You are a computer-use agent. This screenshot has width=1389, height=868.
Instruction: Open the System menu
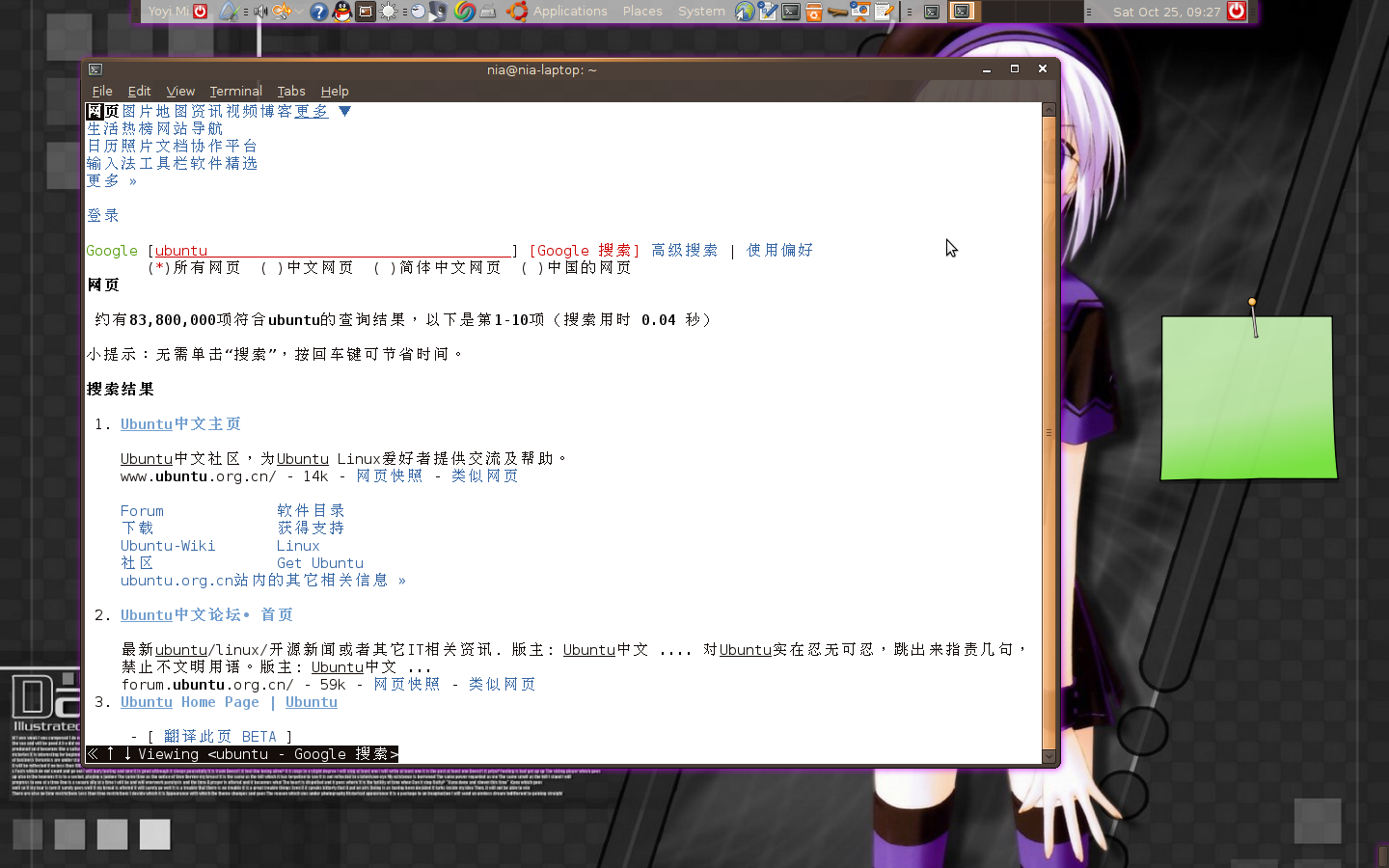click(x=701, y=12)
